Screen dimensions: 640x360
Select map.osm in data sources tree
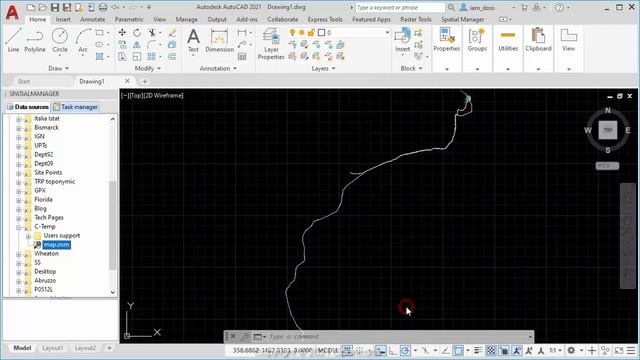click(x=56, y=245)
